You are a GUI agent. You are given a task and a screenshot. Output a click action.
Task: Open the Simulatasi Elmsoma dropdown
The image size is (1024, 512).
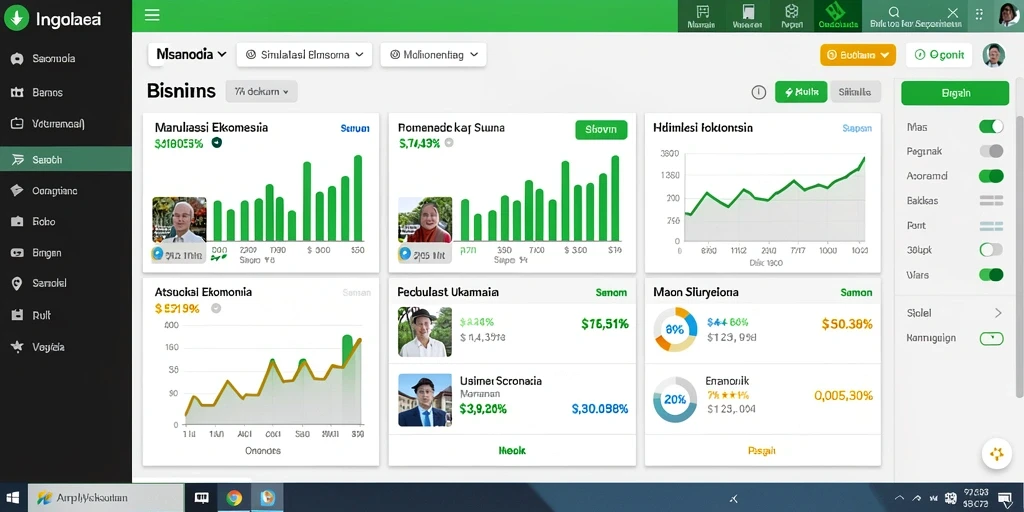tap(304, 55)
